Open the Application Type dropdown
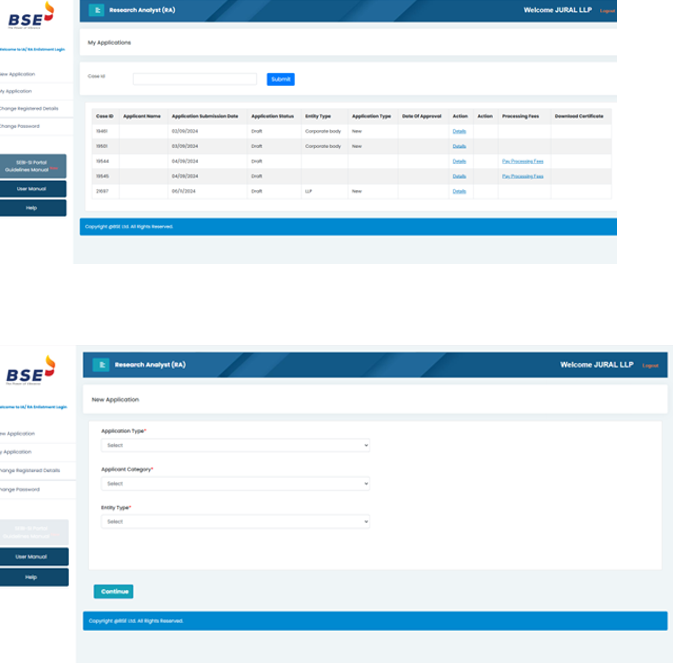 235,445
